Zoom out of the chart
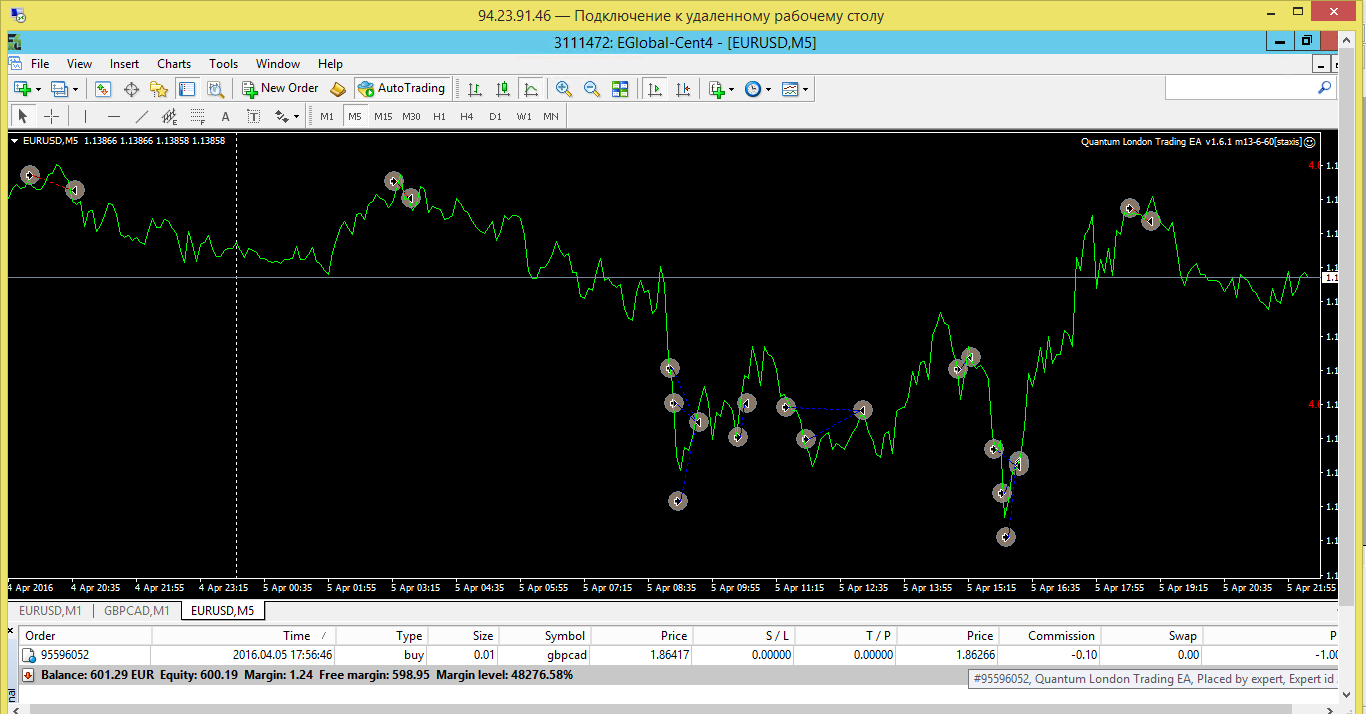The height and width of the screenshot is (714, 1366). click(x=592, y=89)
